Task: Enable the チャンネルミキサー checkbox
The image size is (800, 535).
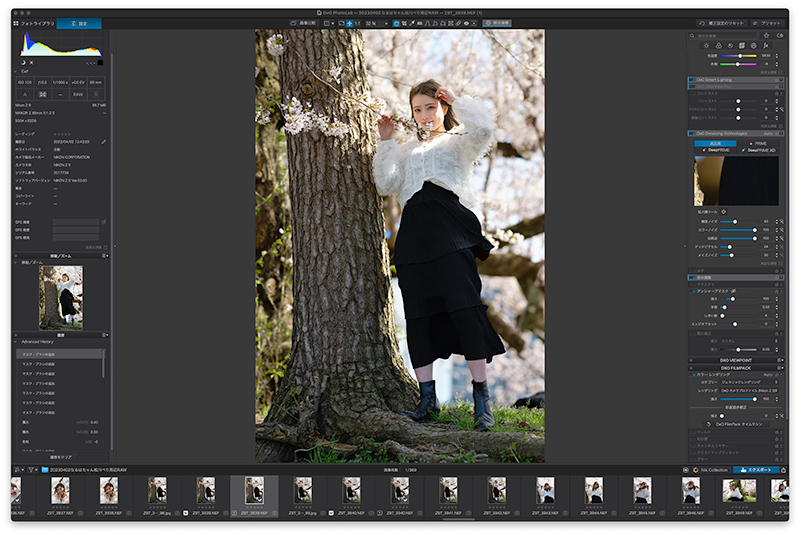Action: point(693,445)
